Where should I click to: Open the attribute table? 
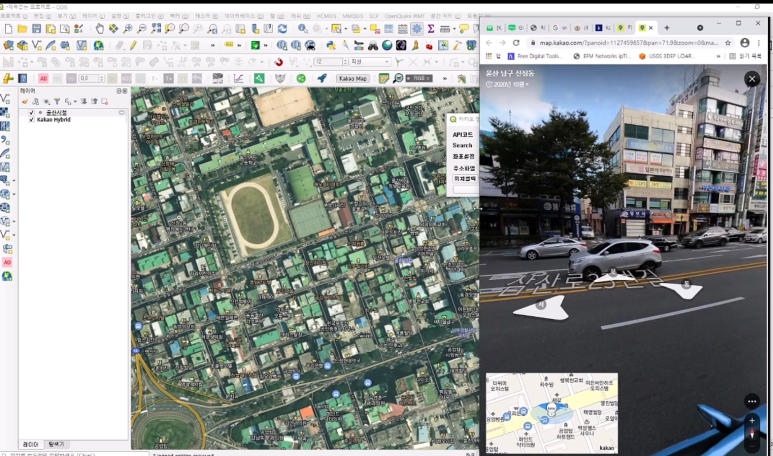389,29
